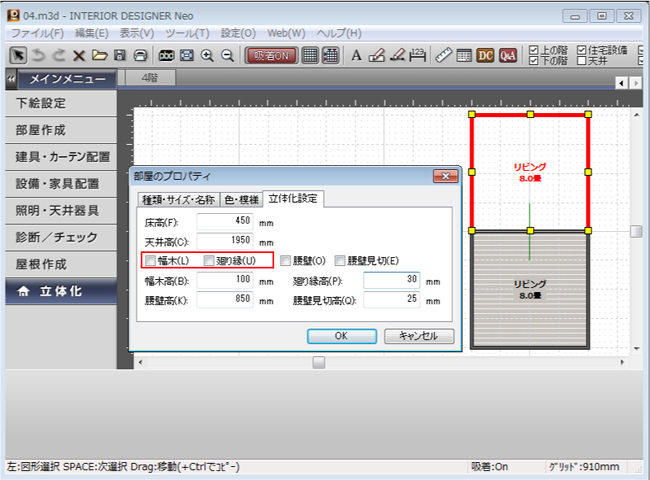Viewport: 650px width, 480px height.
Task: Click the zoom out magnifier icon
Action: [228, 56]
